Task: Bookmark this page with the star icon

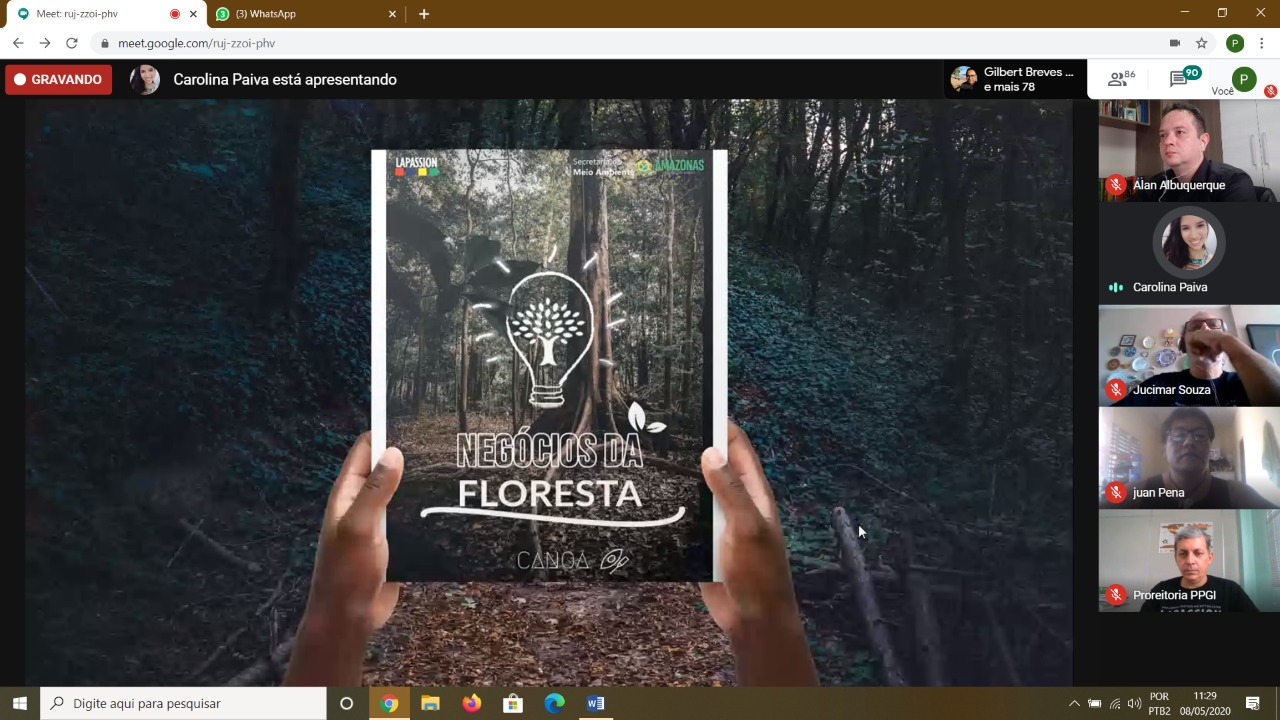Action: pos(1202,43)
